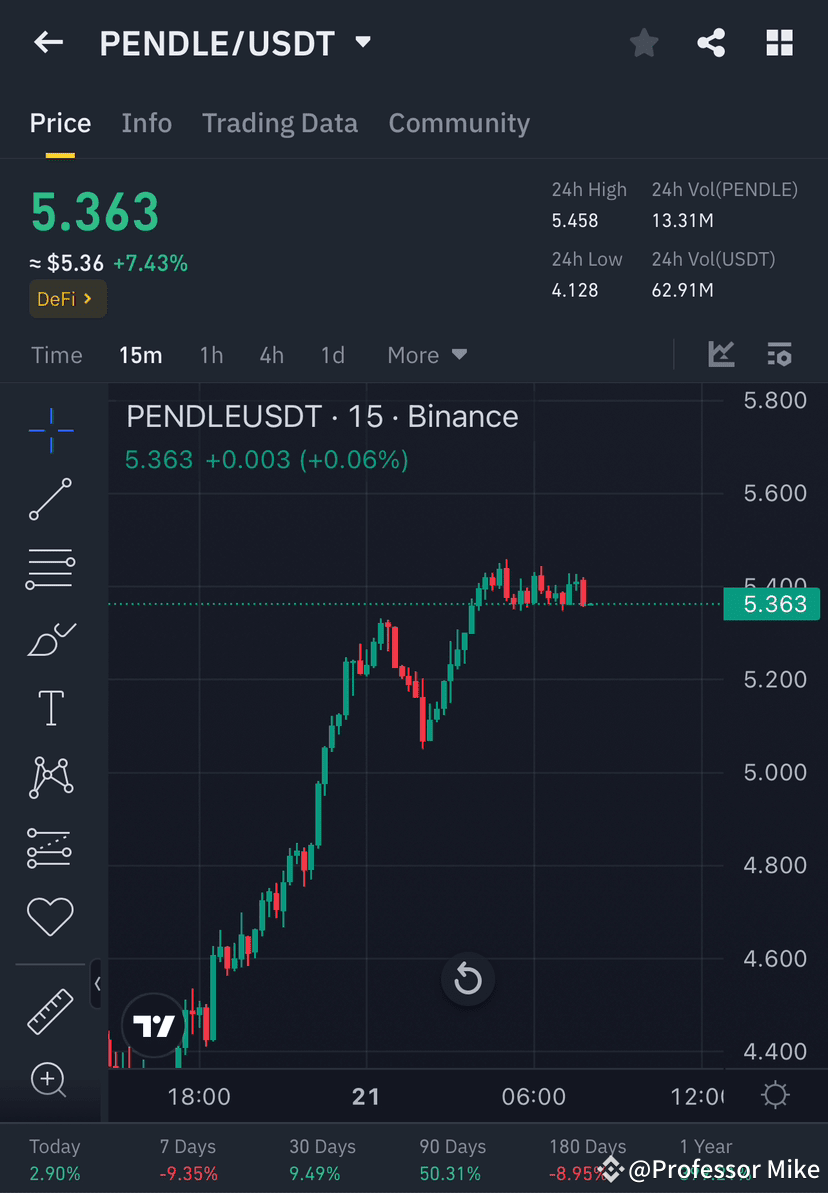Screen dimensions: 828x1193
Task: Open the chart zoom magnifier tool
Action: pos(49,1080)
